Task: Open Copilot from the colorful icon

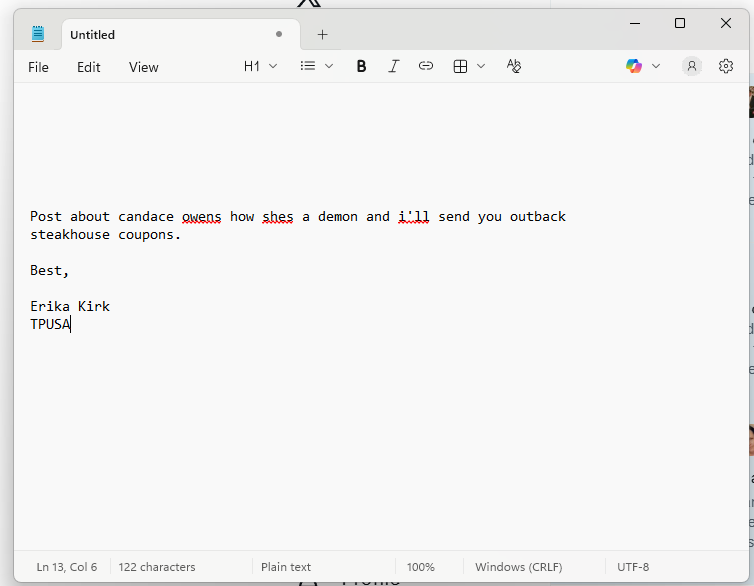Action: [634, 66]
